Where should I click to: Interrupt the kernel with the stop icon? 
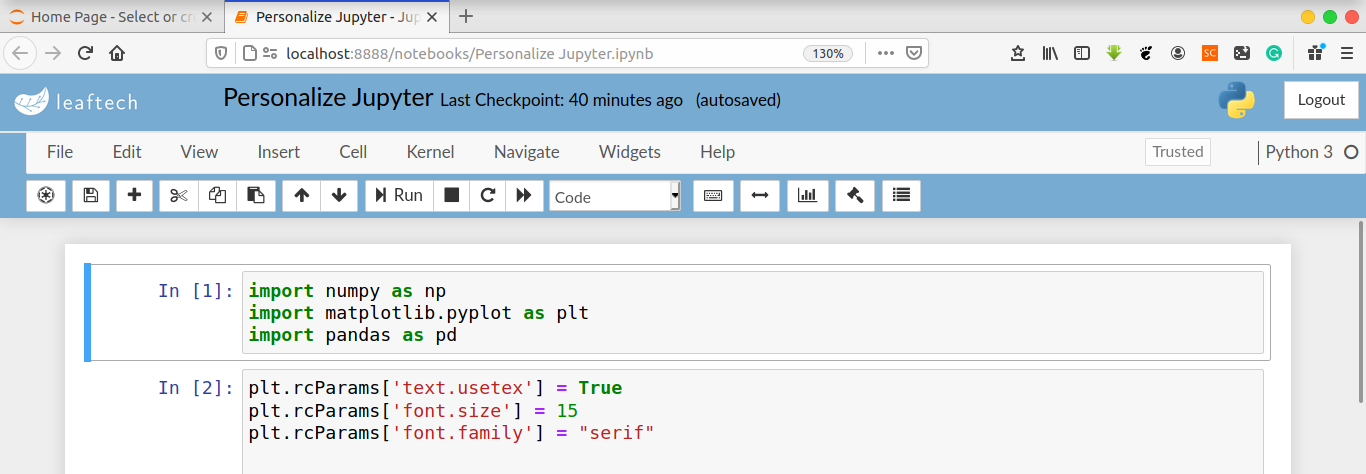click(x=452, y=196)
